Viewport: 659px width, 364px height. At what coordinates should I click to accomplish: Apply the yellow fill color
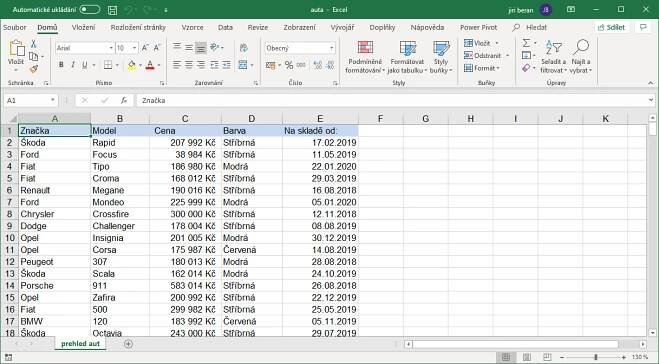point(132,65)
